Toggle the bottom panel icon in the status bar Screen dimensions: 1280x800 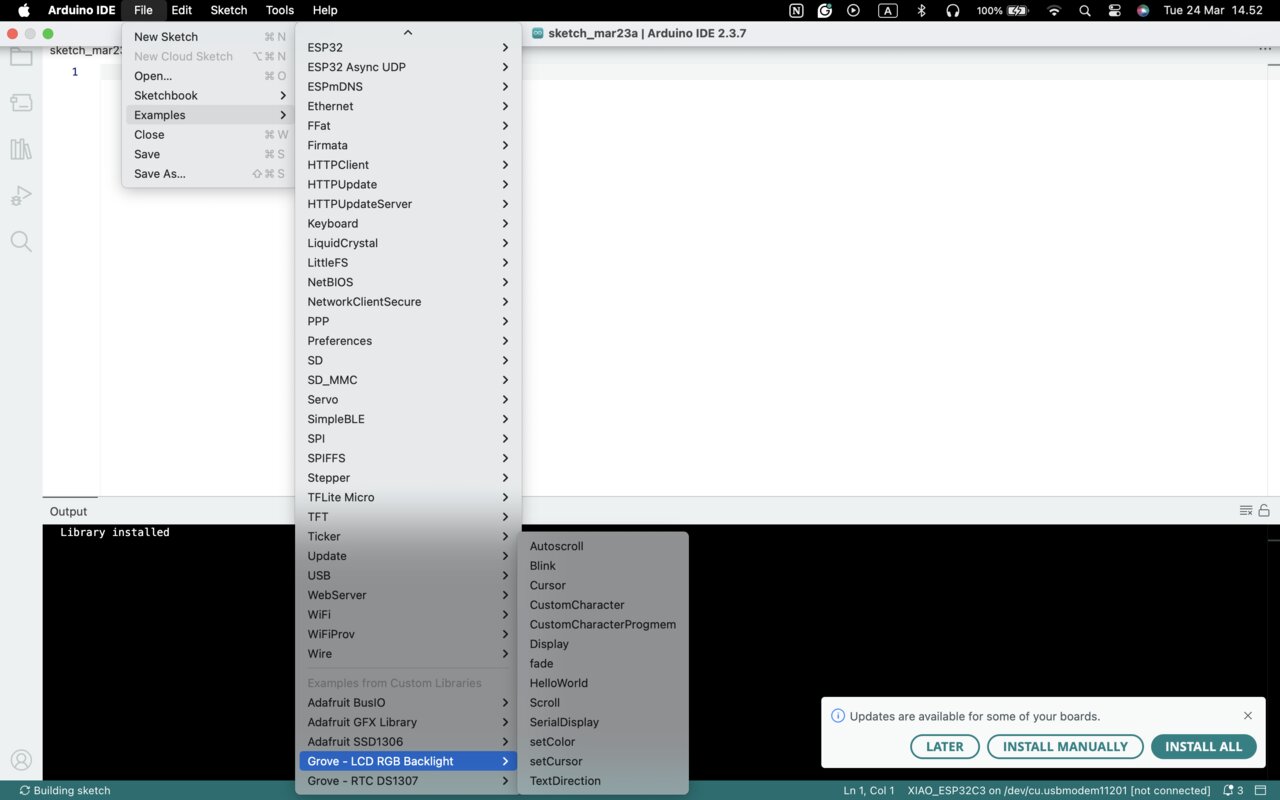pos(1261,790)
